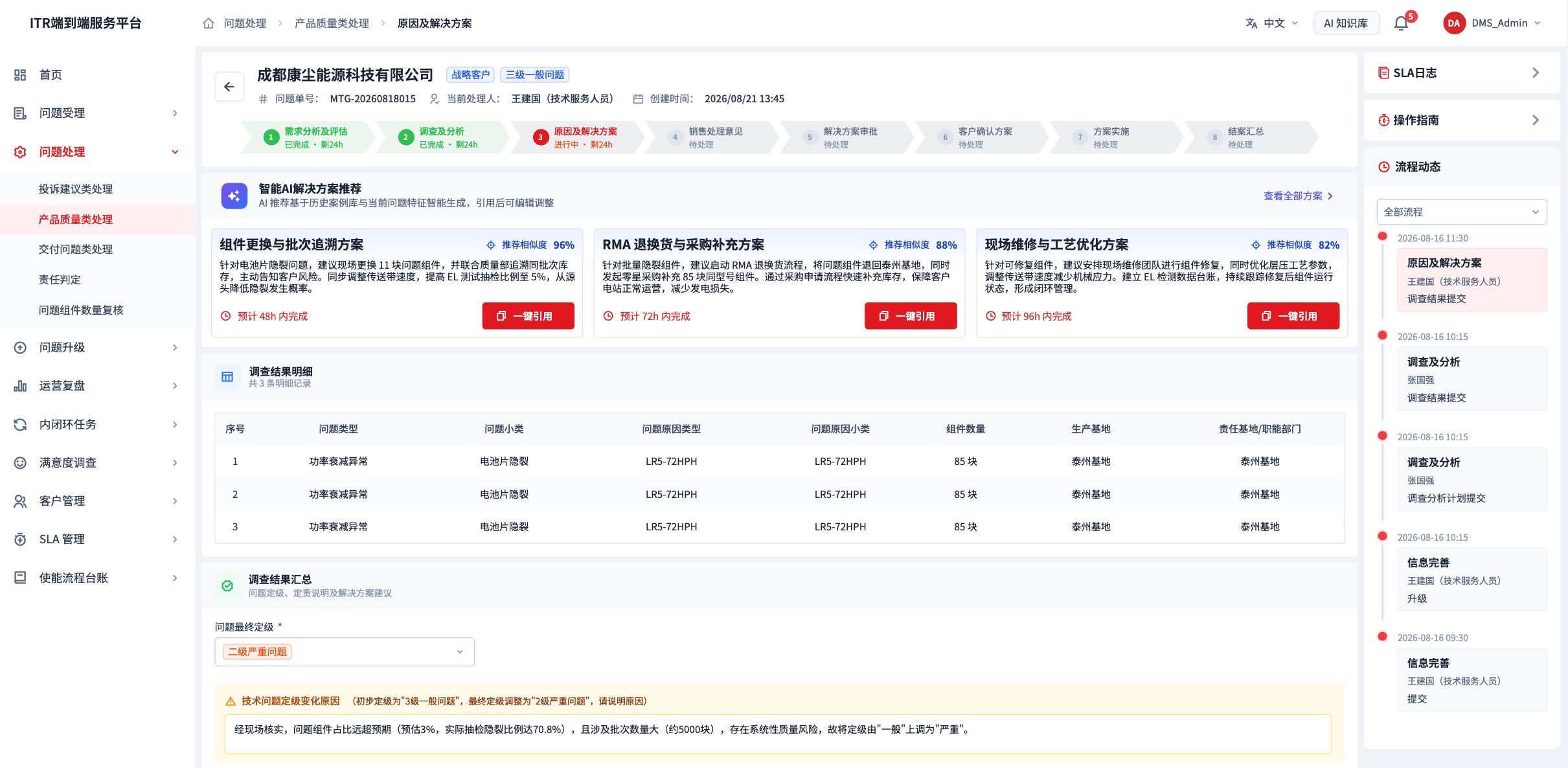Open the 全部流程 filter dropdown

tap(1462, 212)
